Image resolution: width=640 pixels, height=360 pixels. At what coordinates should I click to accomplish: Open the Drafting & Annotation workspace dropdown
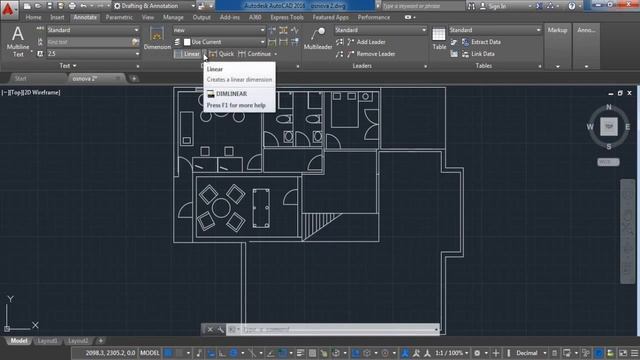[155, 6]
